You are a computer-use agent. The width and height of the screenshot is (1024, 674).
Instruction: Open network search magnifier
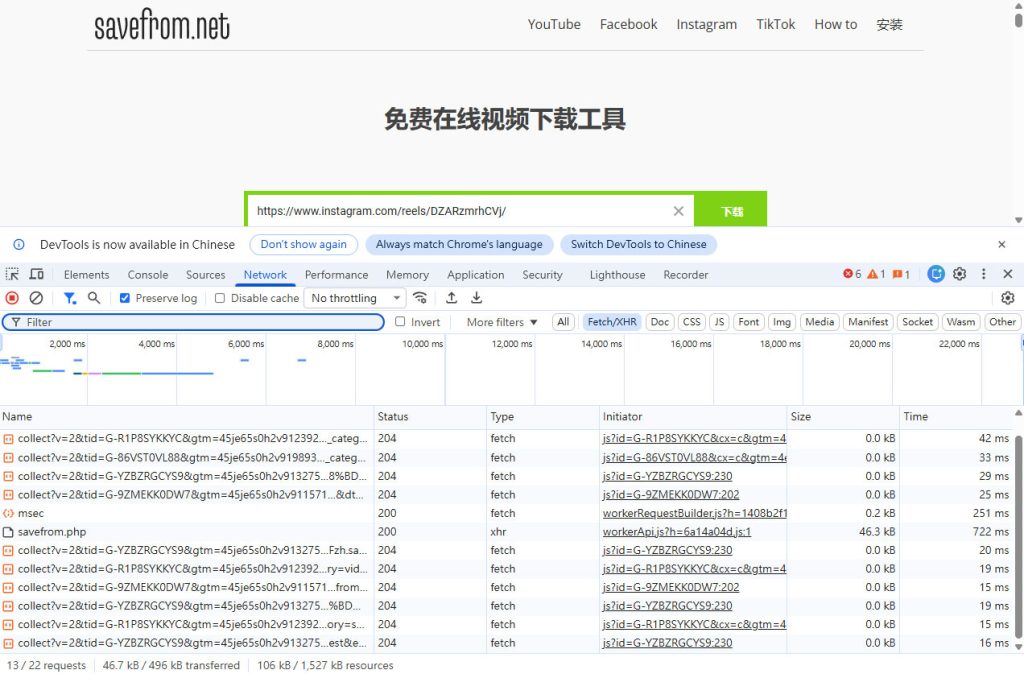click(94, 298)
